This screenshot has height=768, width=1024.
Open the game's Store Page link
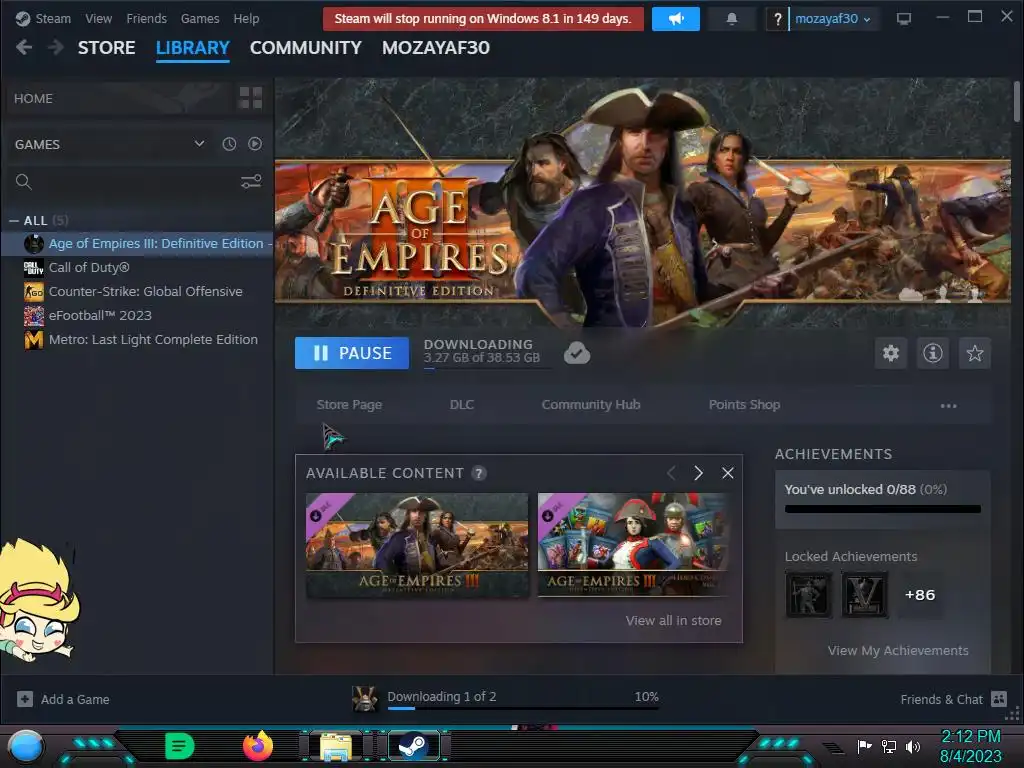tap(349, 405)
